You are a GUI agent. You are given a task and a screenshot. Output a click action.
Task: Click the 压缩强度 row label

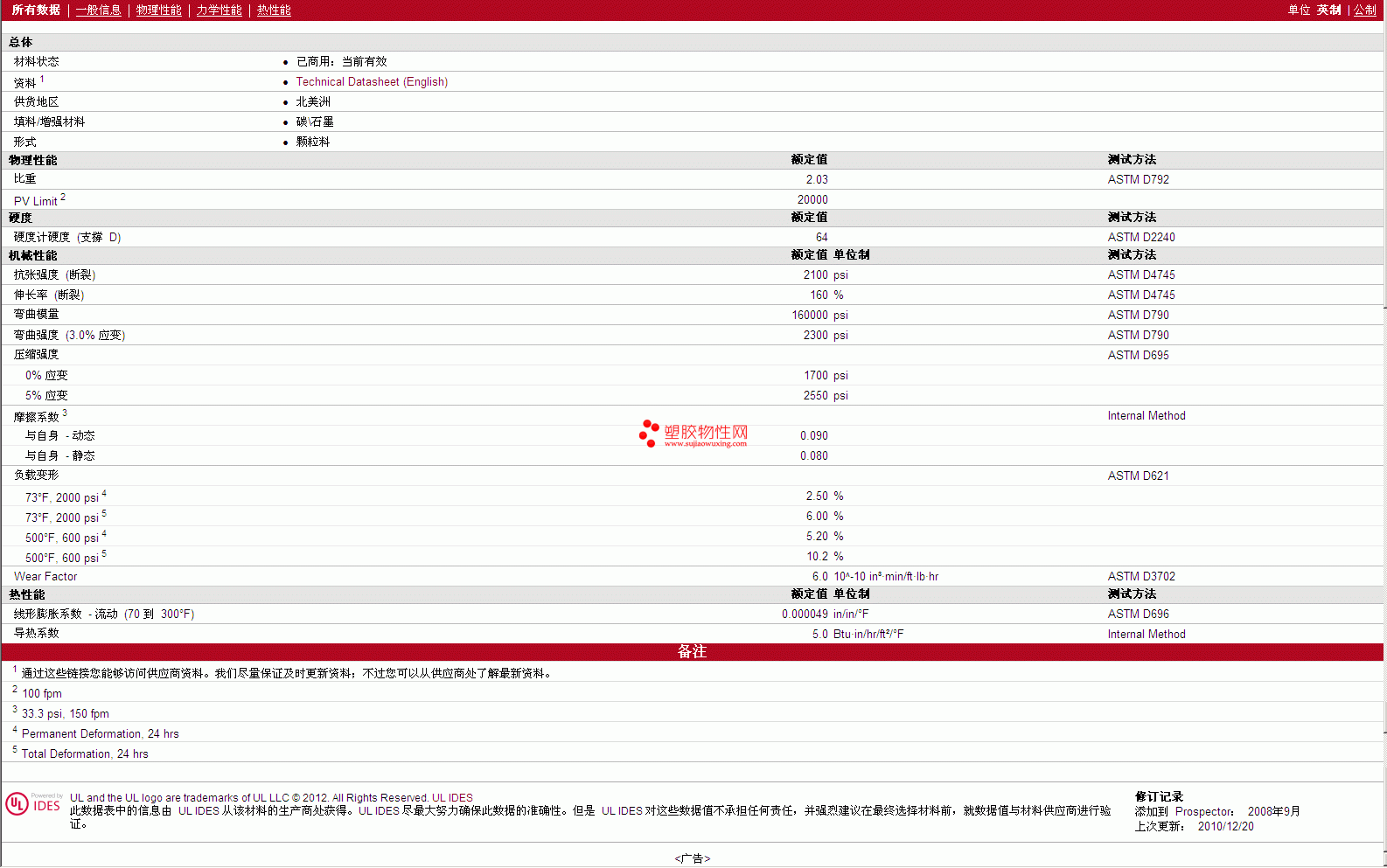pos(36,355)
